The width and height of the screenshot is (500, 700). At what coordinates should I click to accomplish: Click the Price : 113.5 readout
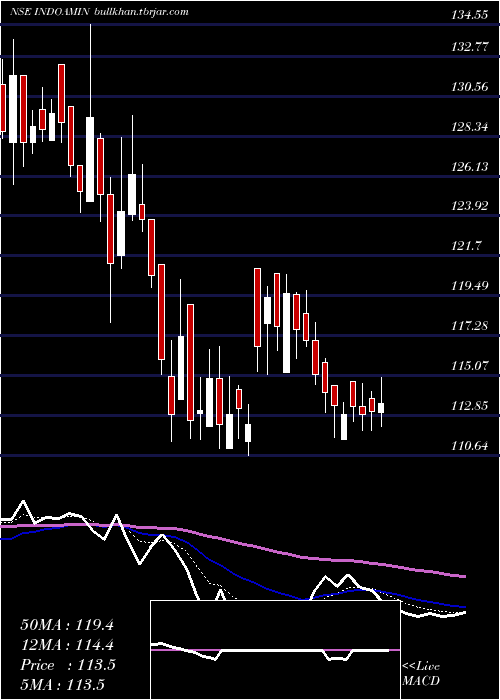pyautogui.click(x=68, y=665)
